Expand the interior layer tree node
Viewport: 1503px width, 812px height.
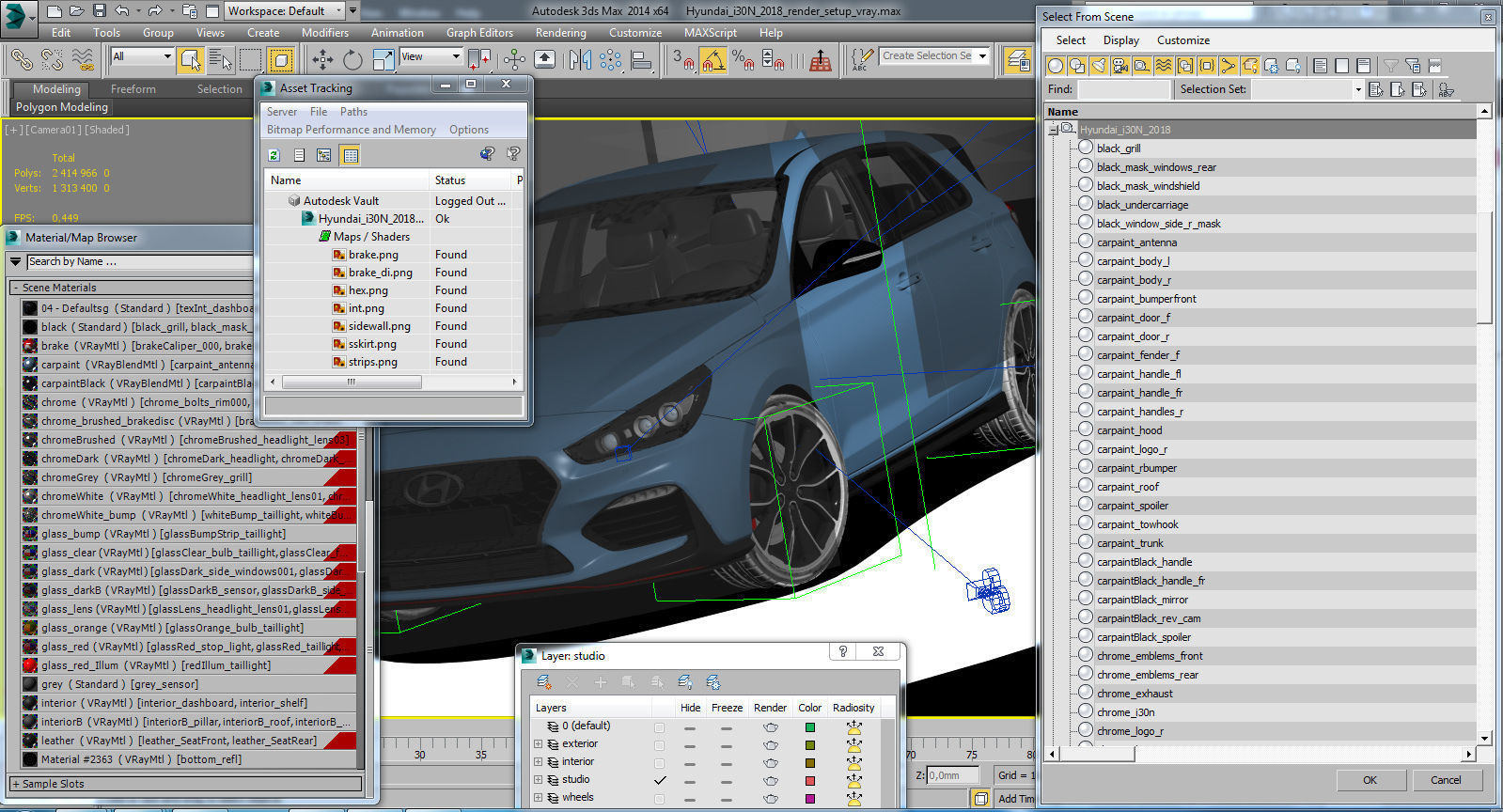coord(539,762)
